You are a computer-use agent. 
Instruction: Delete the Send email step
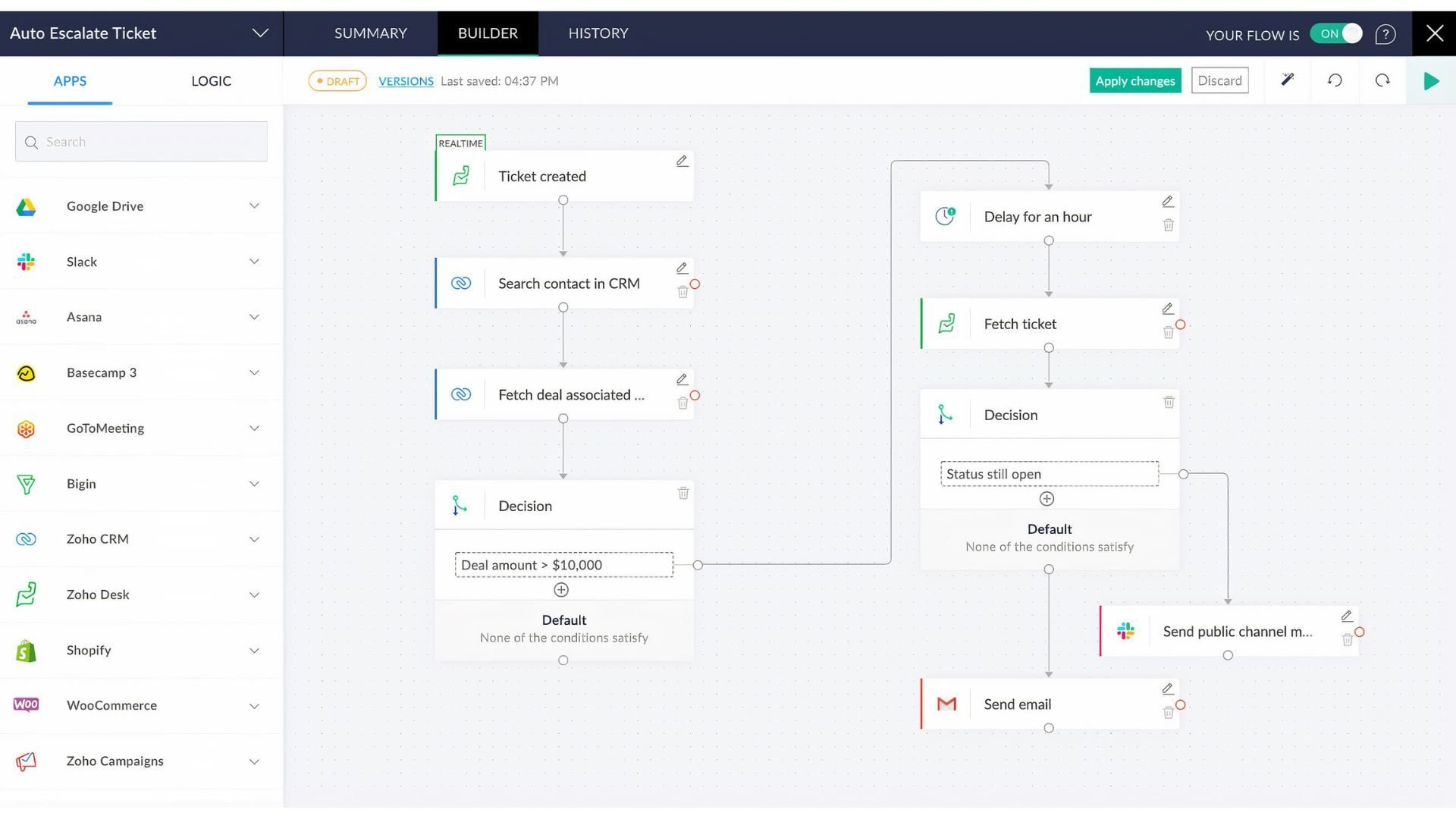click(x=1169, y=713)
